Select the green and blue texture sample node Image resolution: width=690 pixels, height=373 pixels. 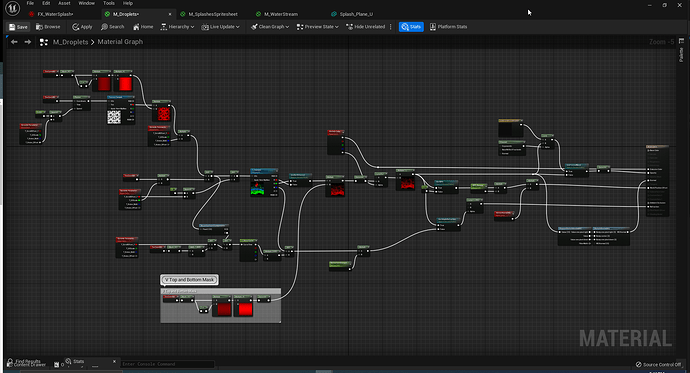click(264, 182)
